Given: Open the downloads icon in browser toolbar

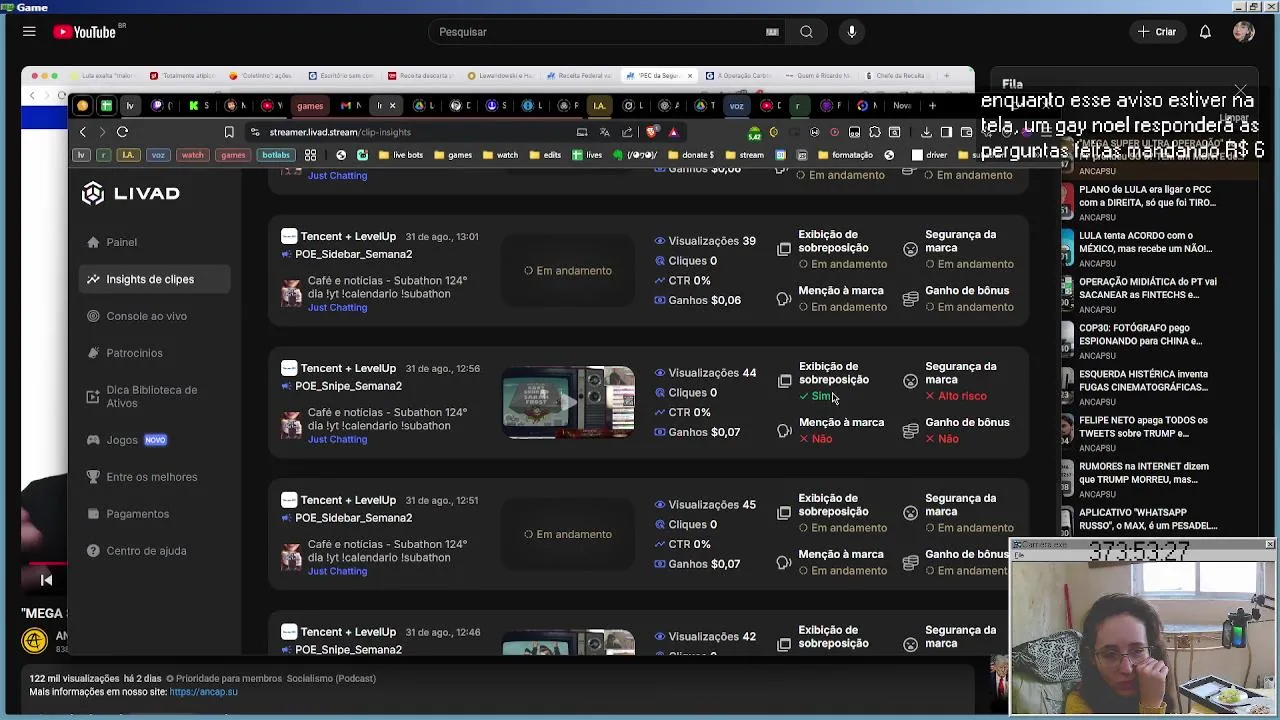Looking at the screenshot, I should 926,132.
